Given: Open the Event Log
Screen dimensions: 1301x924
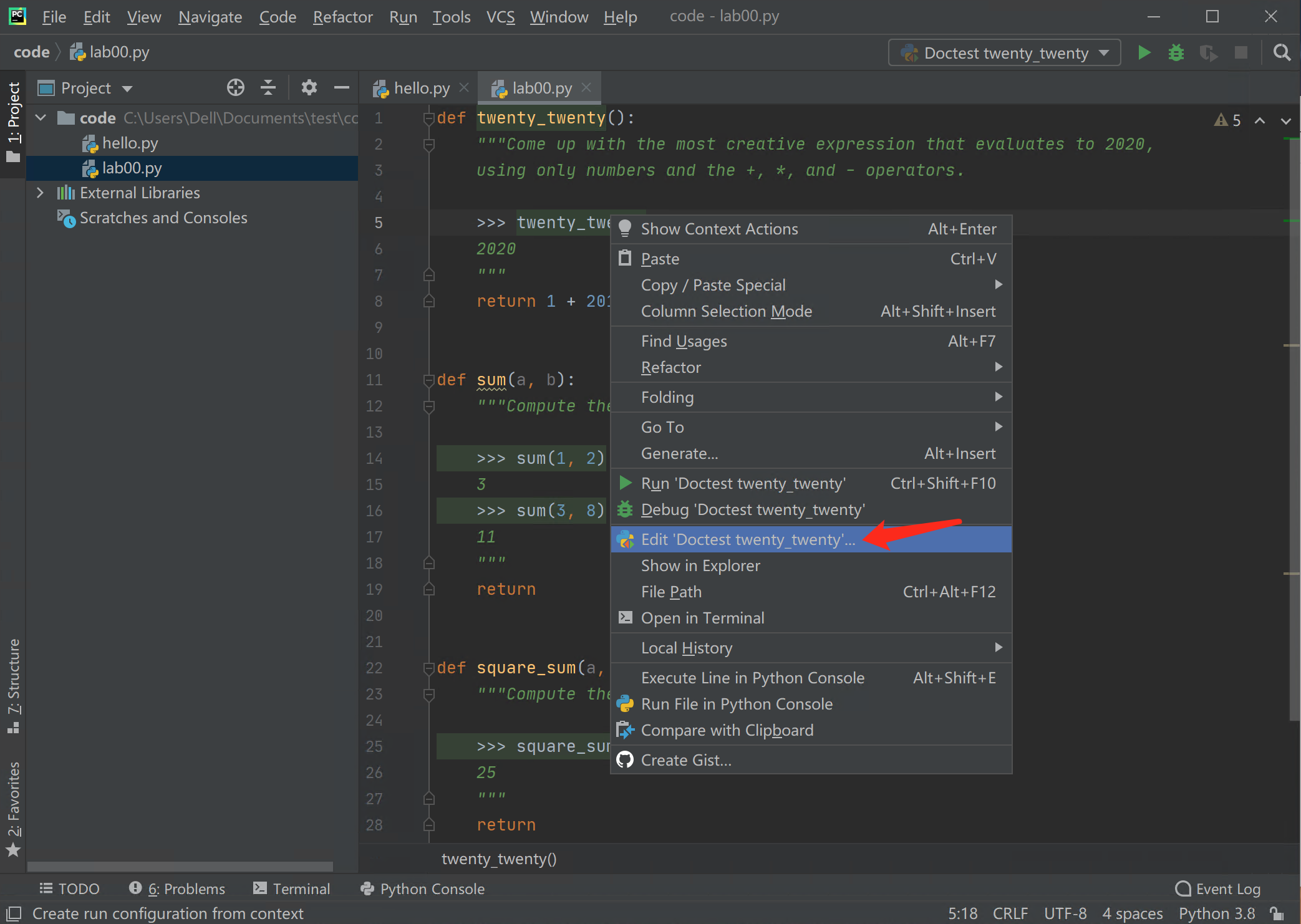Looking at the screenshot, I should tap(1218, 888).
